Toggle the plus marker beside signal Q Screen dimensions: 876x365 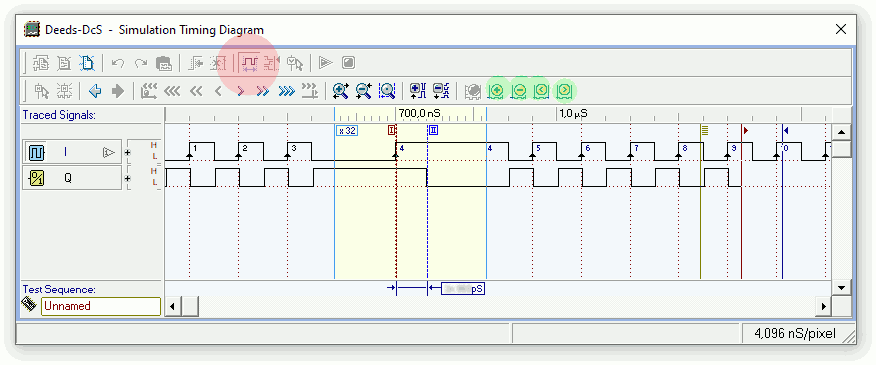127,178
